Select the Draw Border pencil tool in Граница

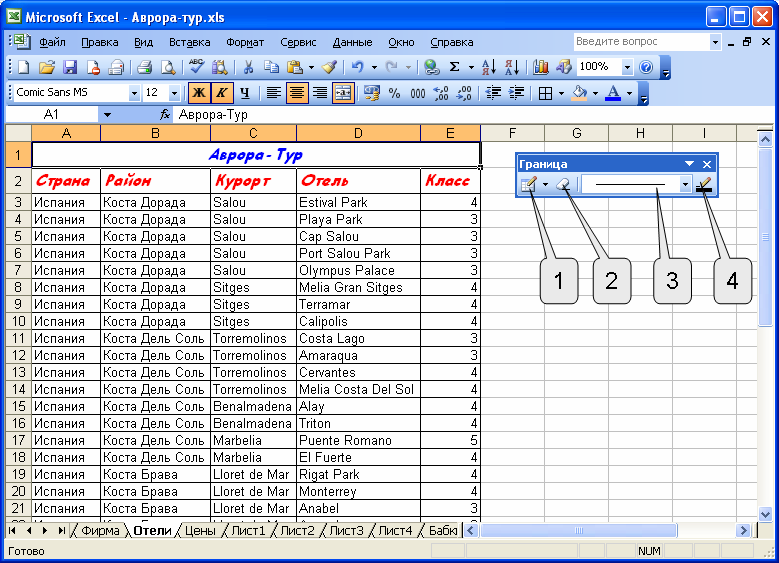(x=529, y=184)
